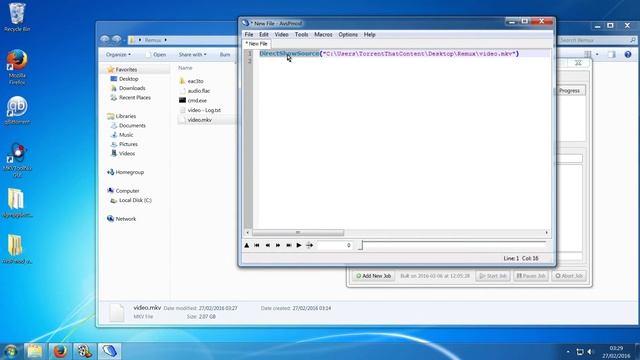Toggle the AvsPmod video preview triangle button

pos(247,245)
